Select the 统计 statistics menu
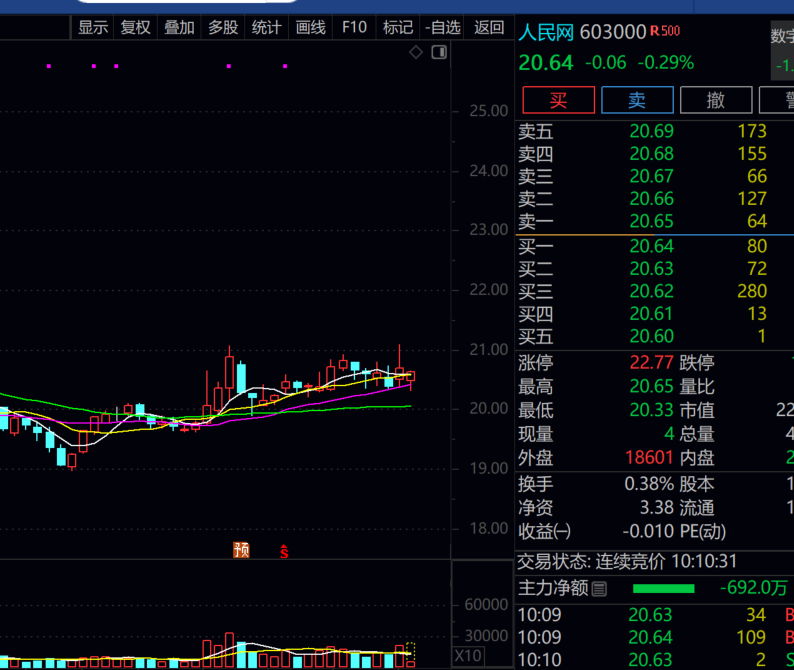The width and height of the screenshot is (794, 670). [266, 27]
